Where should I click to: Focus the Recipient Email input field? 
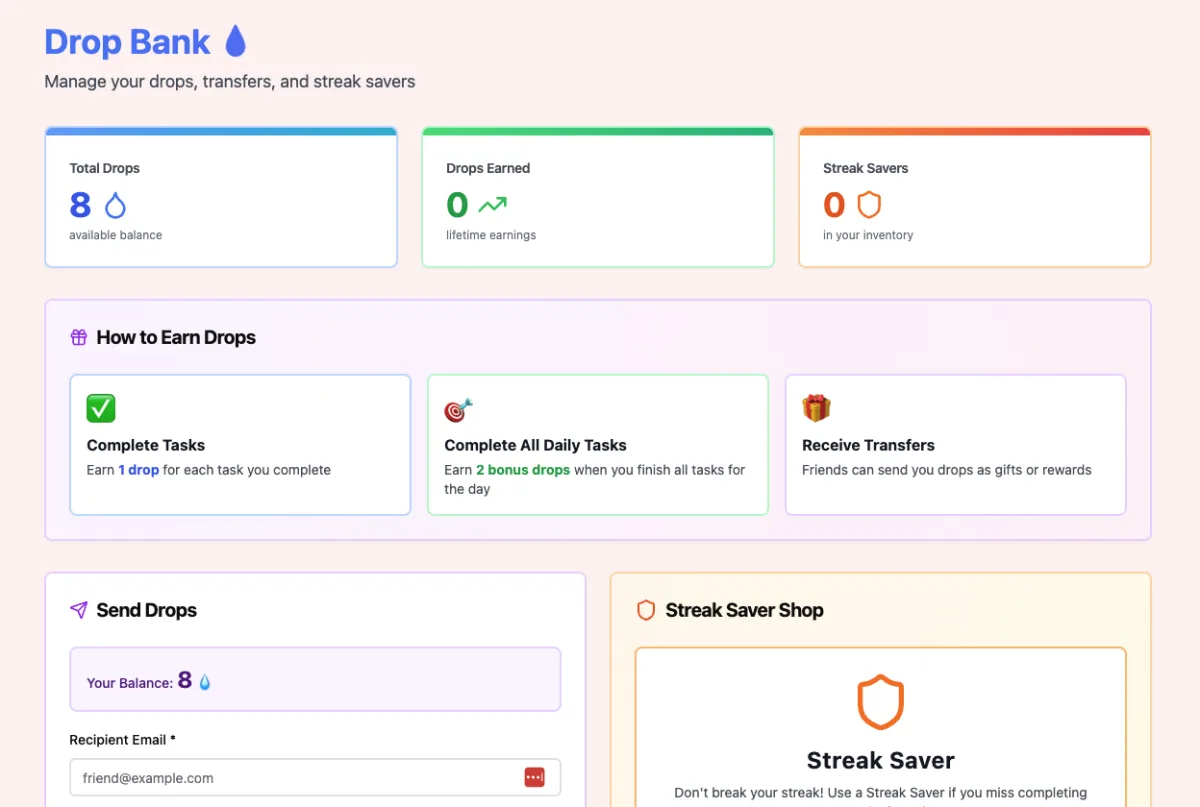tap(315, 777)
